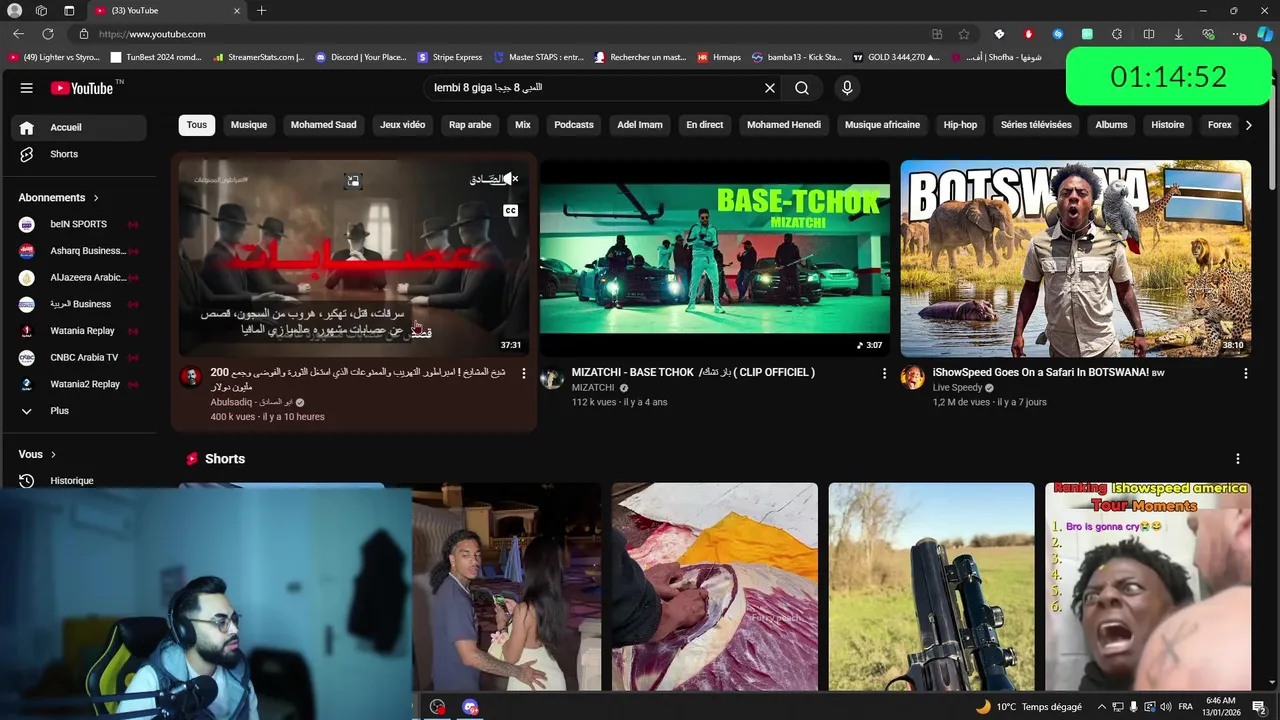
Task: Click MIZATCHI channel avatar
Action: pos(551,378)
